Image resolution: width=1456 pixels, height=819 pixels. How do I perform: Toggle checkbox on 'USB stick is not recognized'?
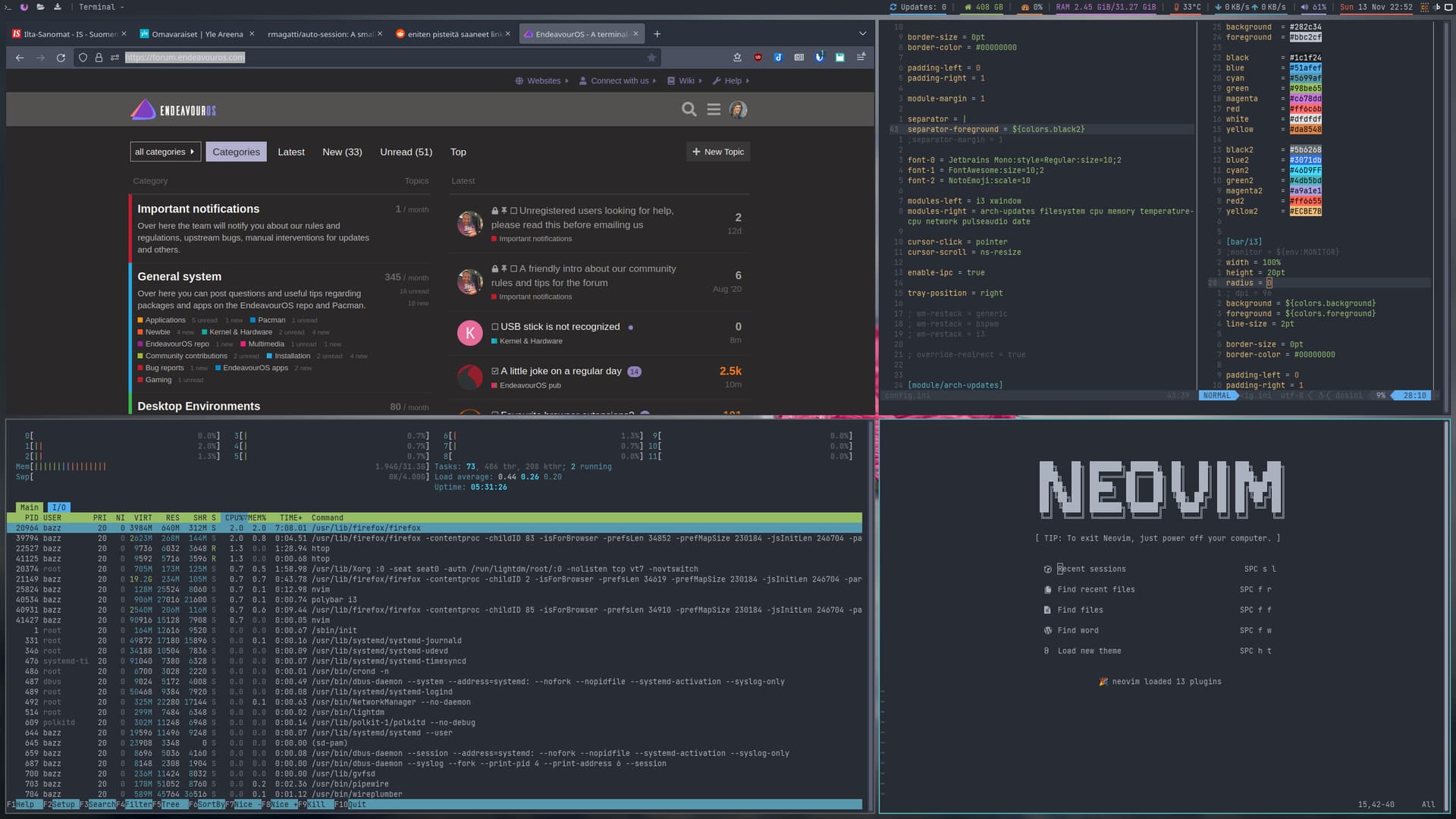click(495, 327)
